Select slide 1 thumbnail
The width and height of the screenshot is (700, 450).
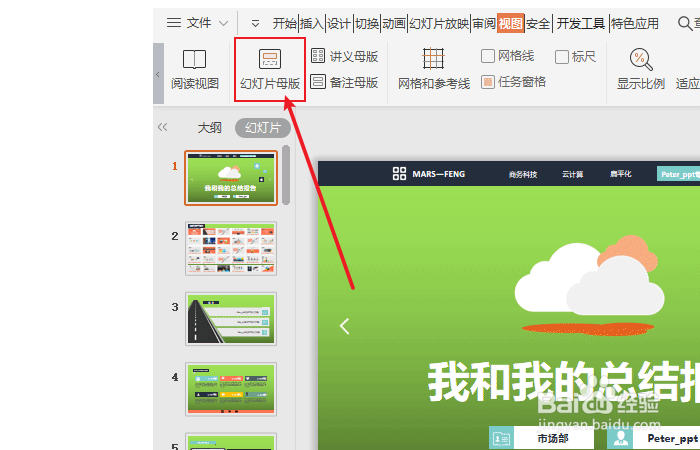pyautogui.click(x=231, y=178)
